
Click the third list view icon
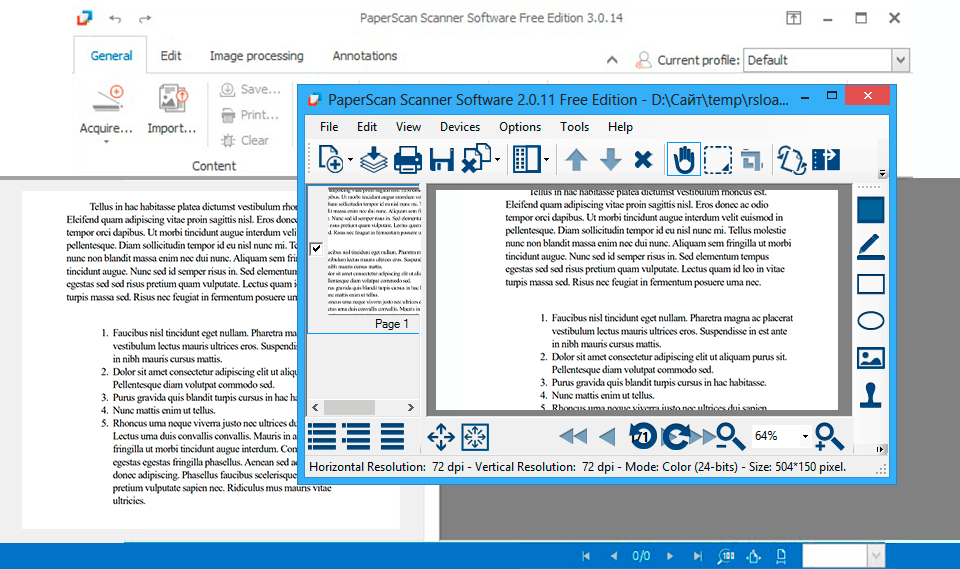coord(392,437)
